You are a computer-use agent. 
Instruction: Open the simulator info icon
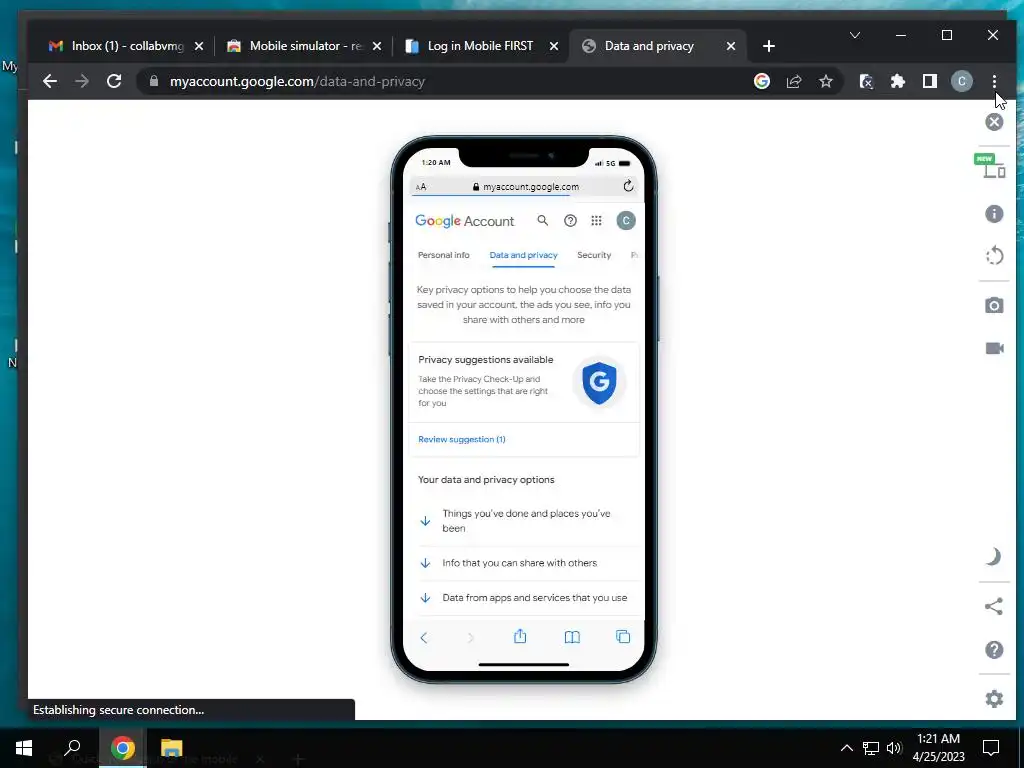coord(994,214)
